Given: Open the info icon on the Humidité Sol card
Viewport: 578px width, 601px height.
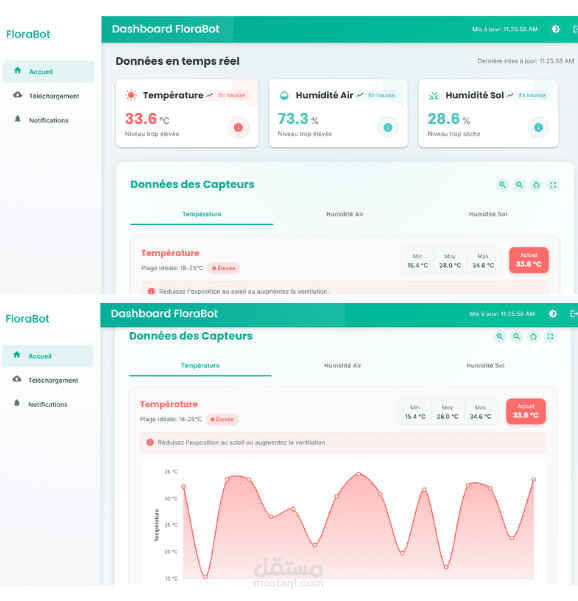Looking at the screenshot, I should click(x=538, y=127).
